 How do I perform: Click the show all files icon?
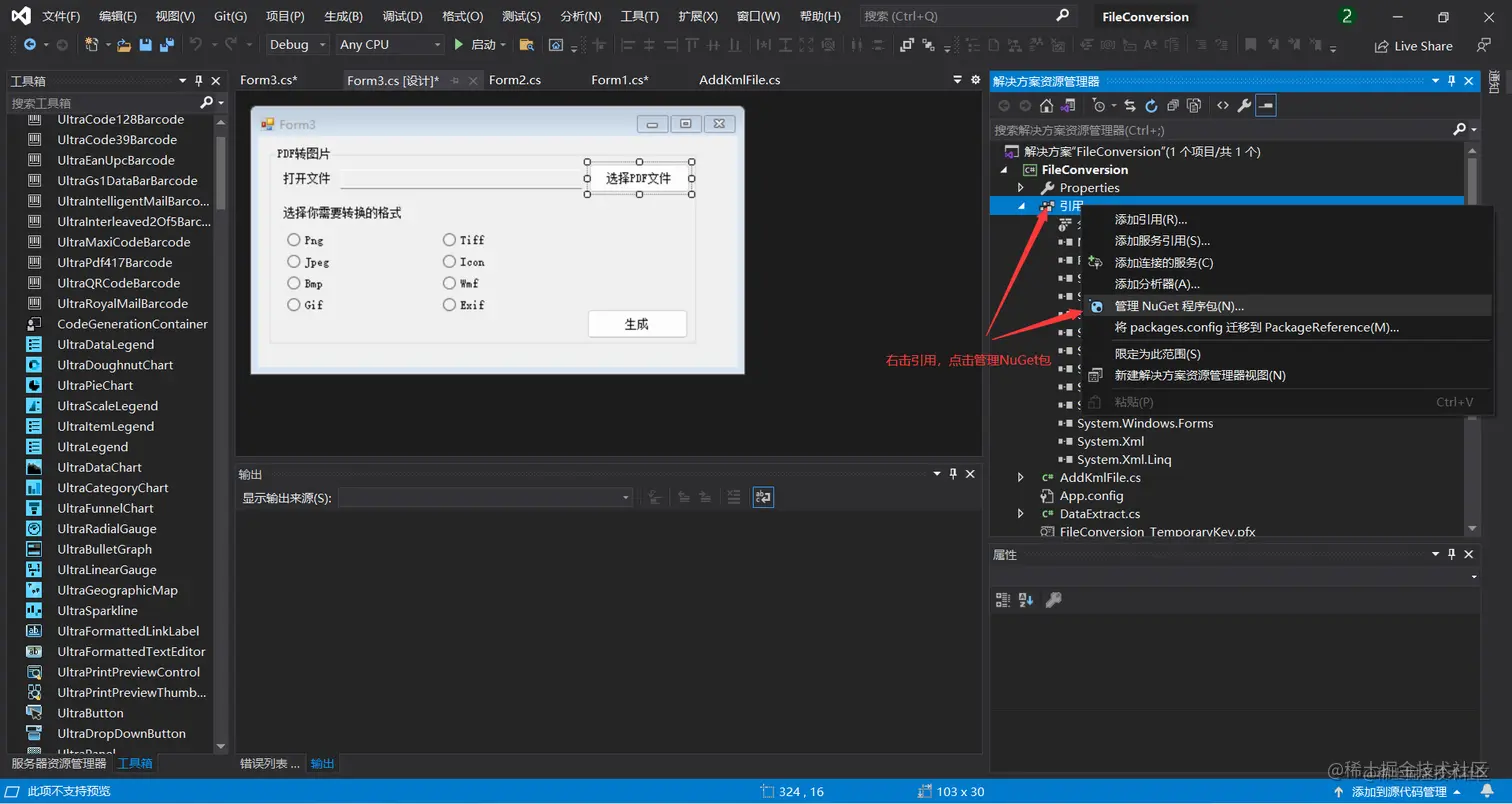pos(1194,105)
